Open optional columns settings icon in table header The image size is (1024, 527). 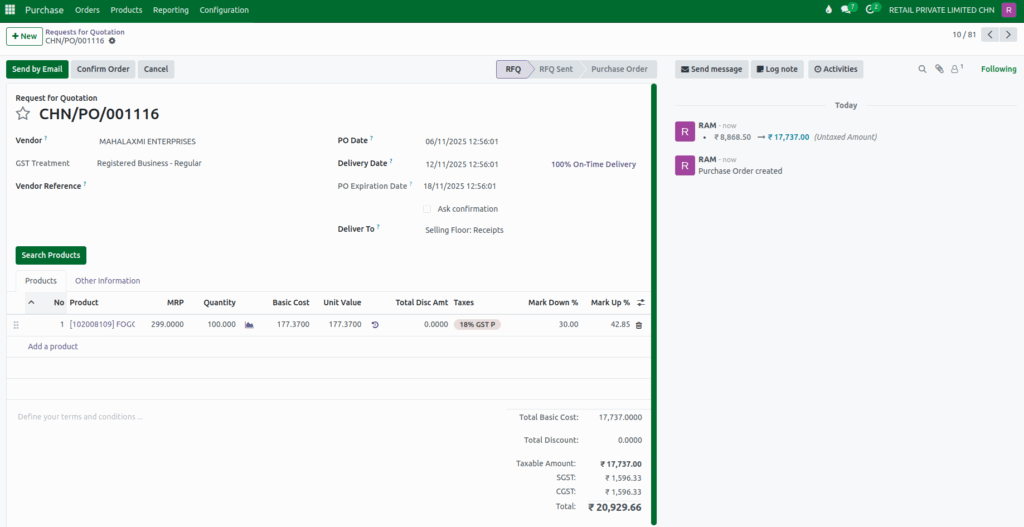pyautogui.click(x=641, y=302)
